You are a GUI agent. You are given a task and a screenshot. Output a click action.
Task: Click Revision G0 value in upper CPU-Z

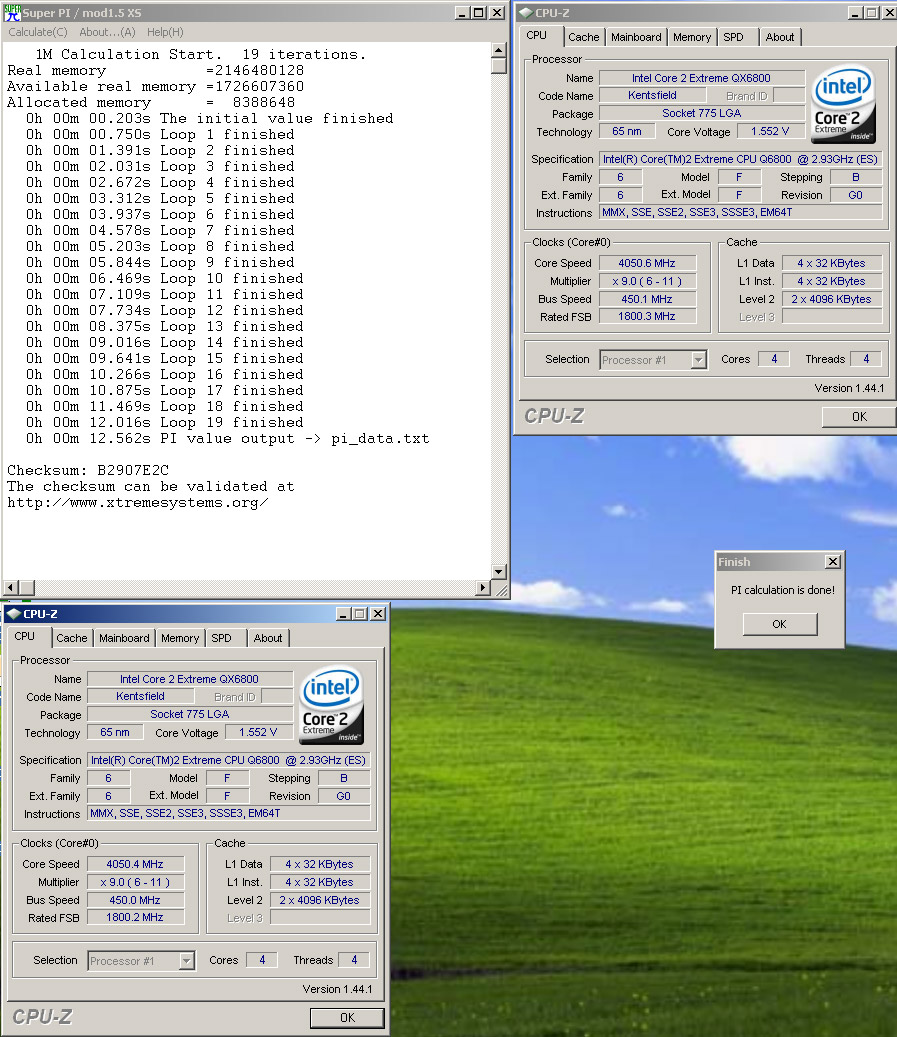pyautogui.click(x=855, y=195)
